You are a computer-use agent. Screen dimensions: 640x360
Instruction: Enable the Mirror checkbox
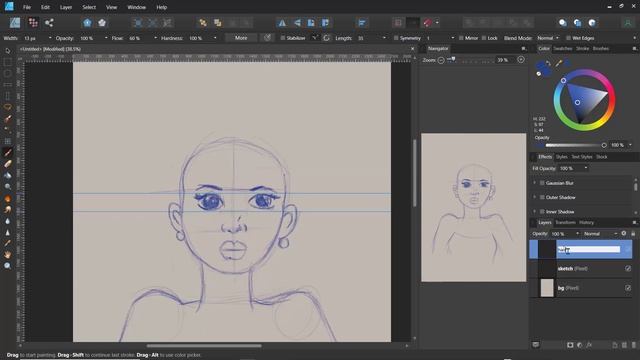[x=461, y=38]
